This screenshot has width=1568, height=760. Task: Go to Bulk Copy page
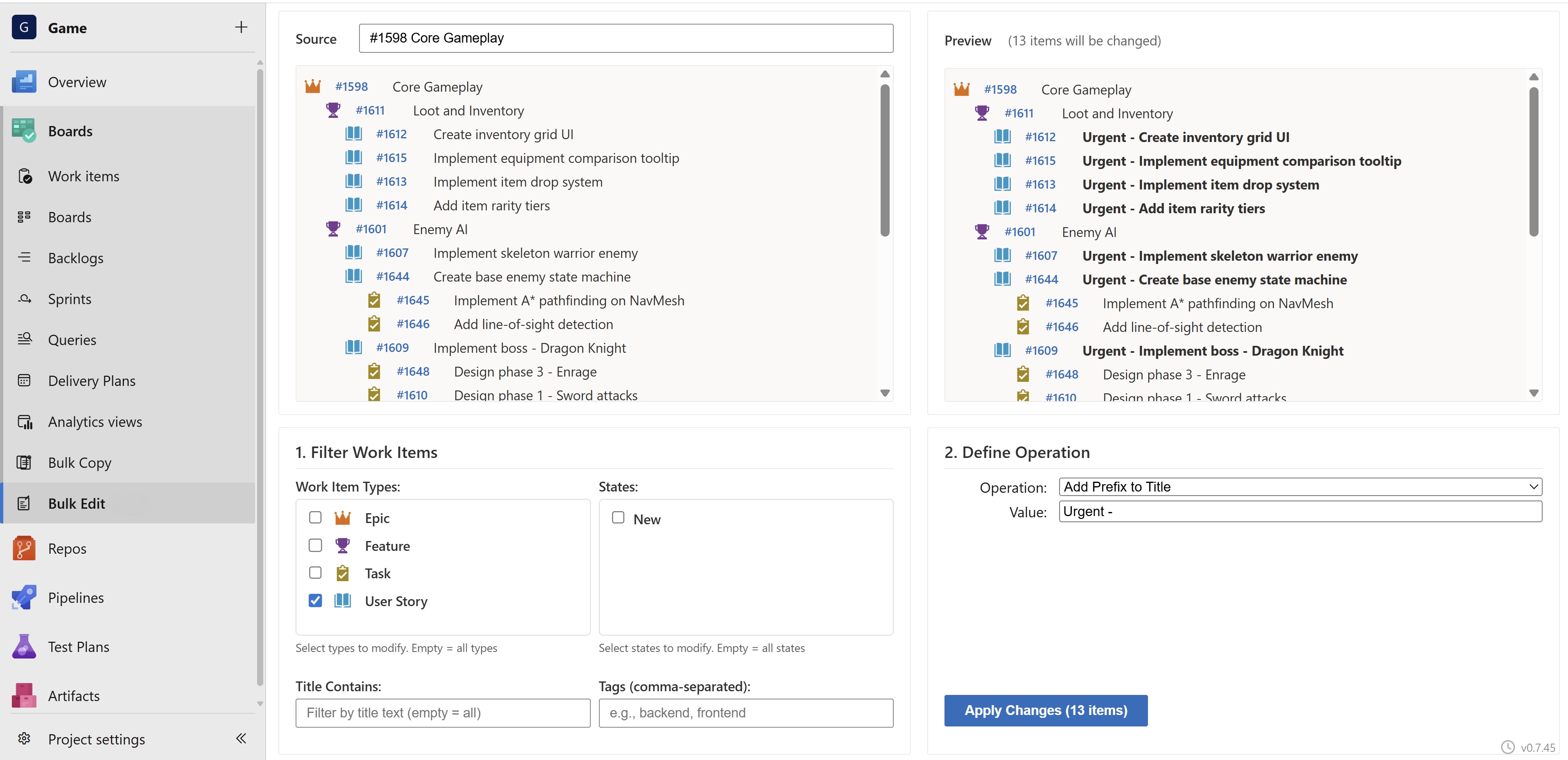79,462
